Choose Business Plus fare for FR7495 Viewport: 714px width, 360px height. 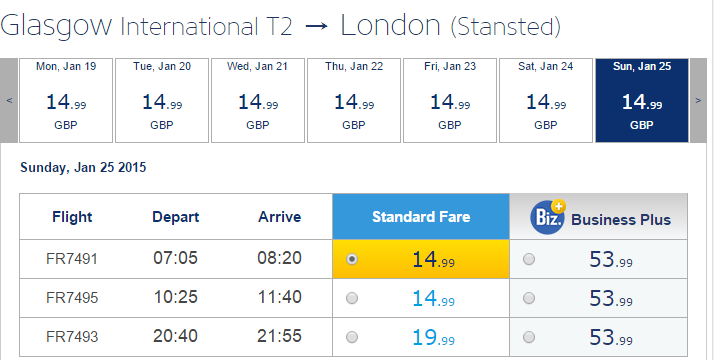(529, 298)
